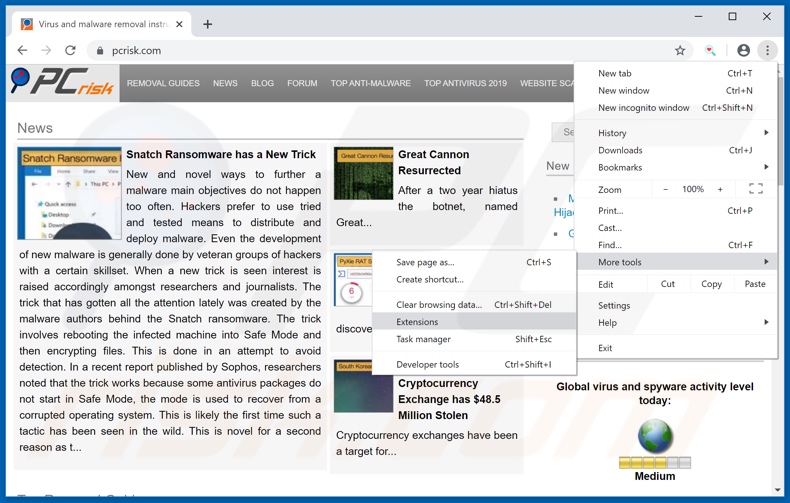Open the red search extension icon
This screenshot has height=503, width=790.
[x=710, y=50]
